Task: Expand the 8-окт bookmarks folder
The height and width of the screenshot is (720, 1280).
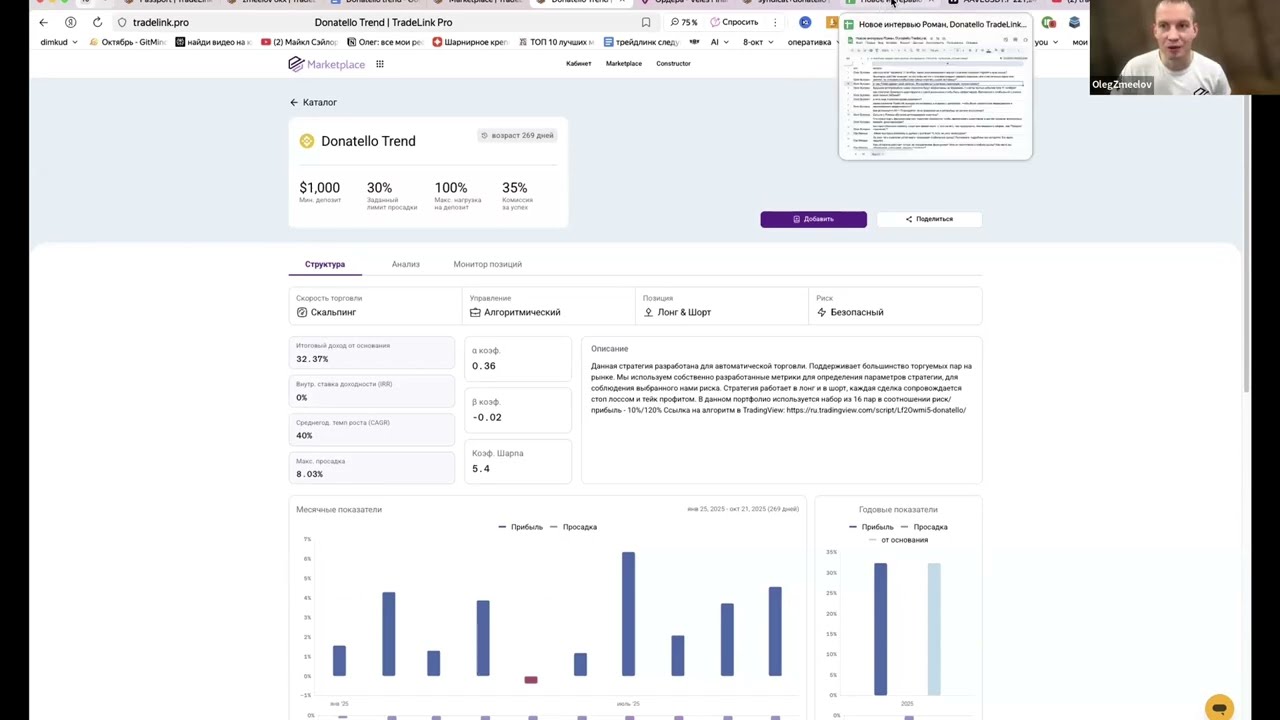Action: [x=758, y=42]
